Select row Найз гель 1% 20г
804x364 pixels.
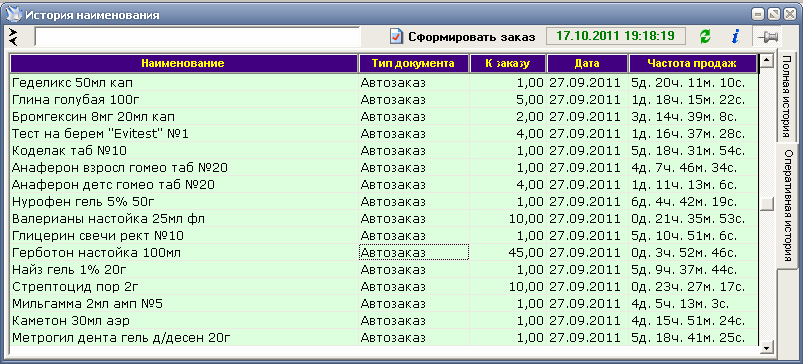384,270
